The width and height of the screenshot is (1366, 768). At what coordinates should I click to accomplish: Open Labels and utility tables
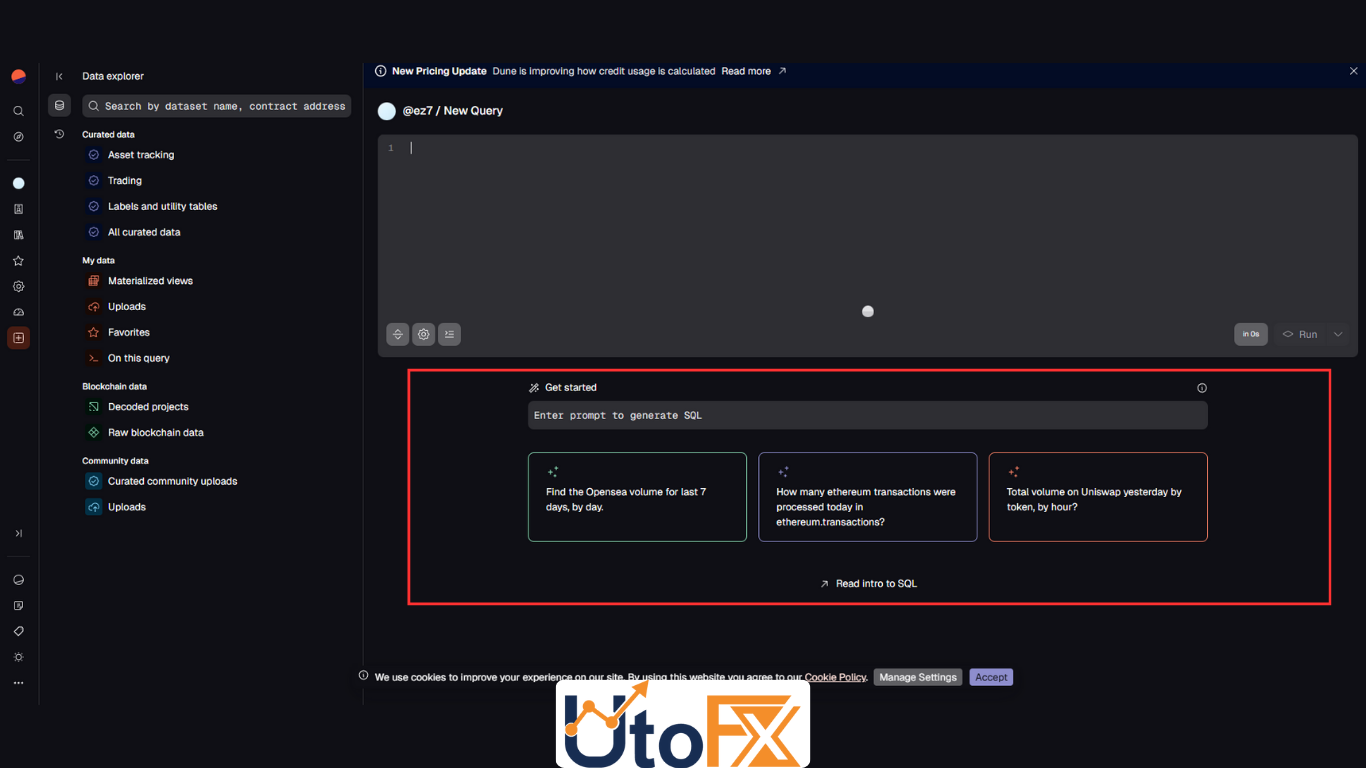tap(163, 207)
